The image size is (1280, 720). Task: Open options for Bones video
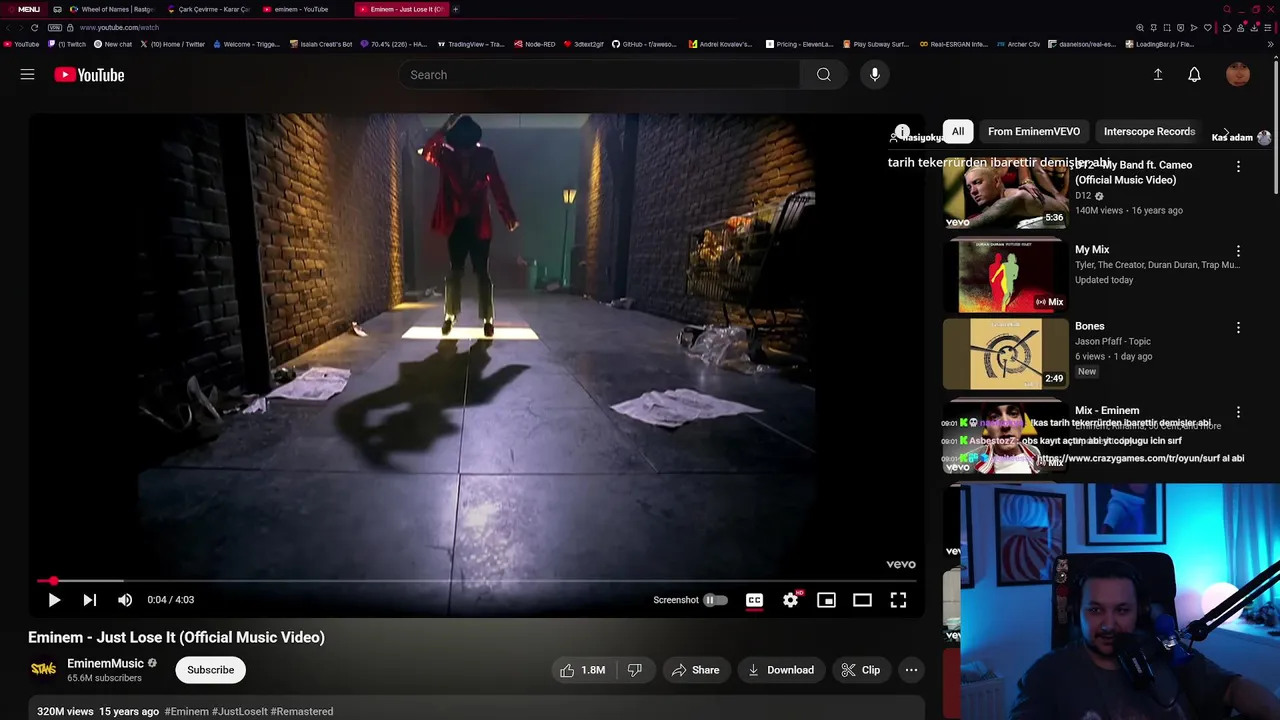click(1238, 328)
